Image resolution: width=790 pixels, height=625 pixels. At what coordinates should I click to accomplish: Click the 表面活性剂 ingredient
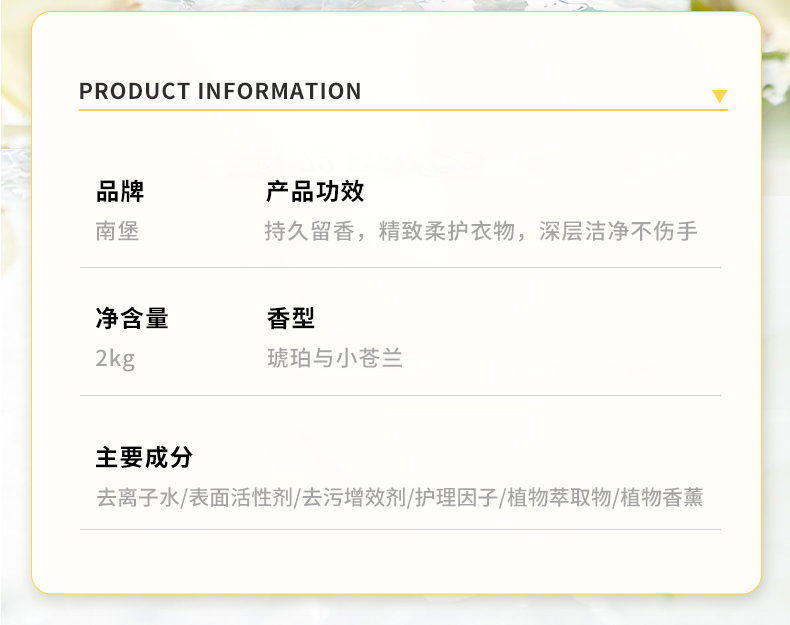coord(240,497)
